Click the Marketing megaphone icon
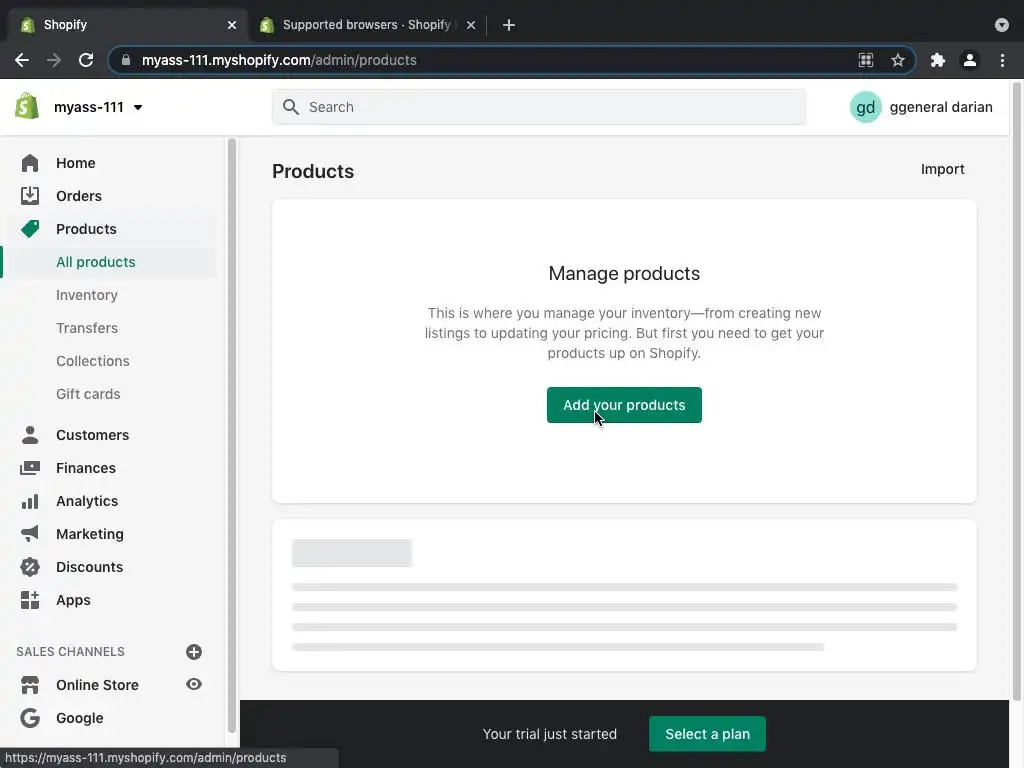This screenshot has height=768, width=1024. click(x=29, y=534)
